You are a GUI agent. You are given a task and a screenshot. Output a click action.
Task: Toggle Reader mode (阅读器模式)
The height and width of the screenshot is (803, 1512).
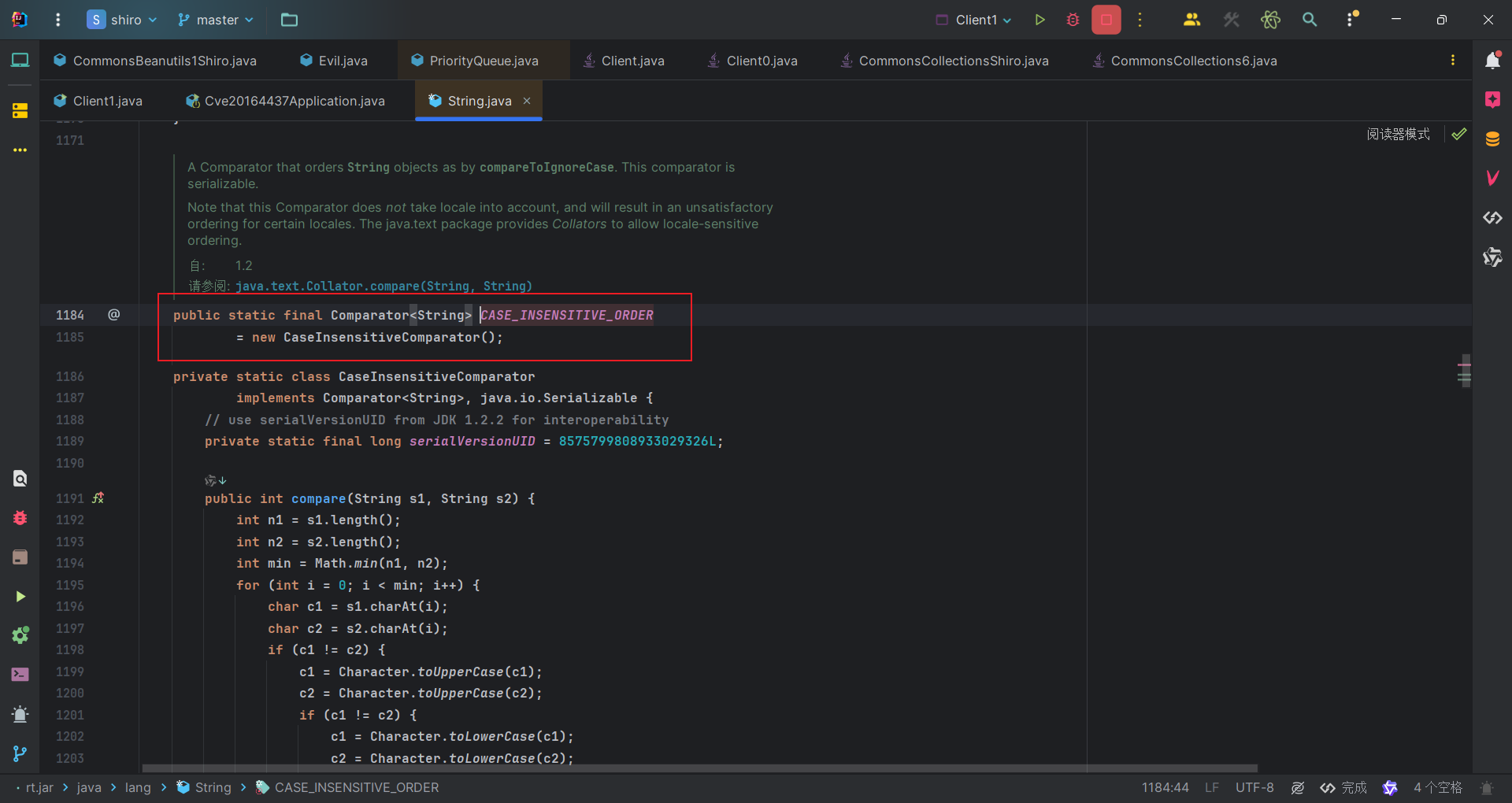(1398, 134)
